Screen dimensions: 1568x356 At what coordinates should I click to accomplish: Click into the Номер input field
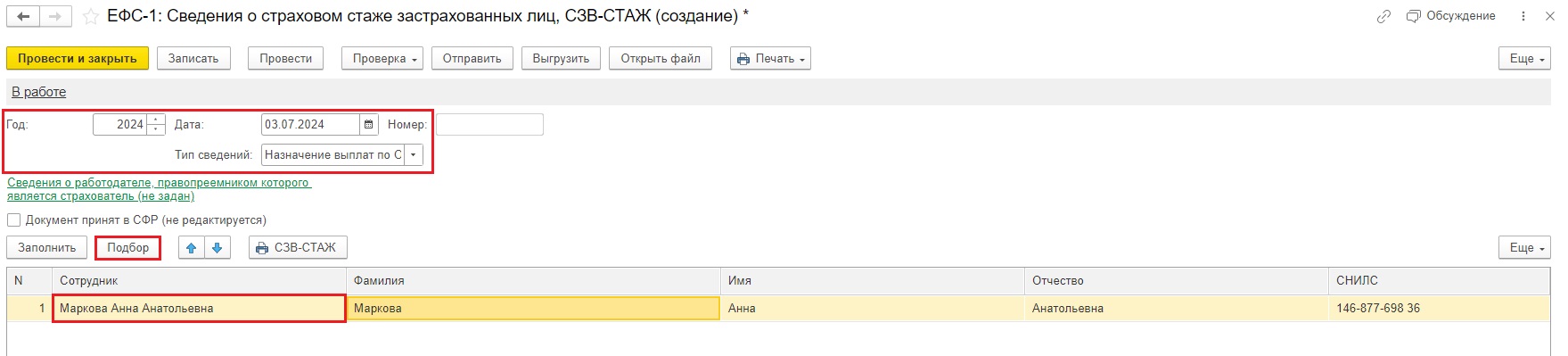(x=489, y=125)
